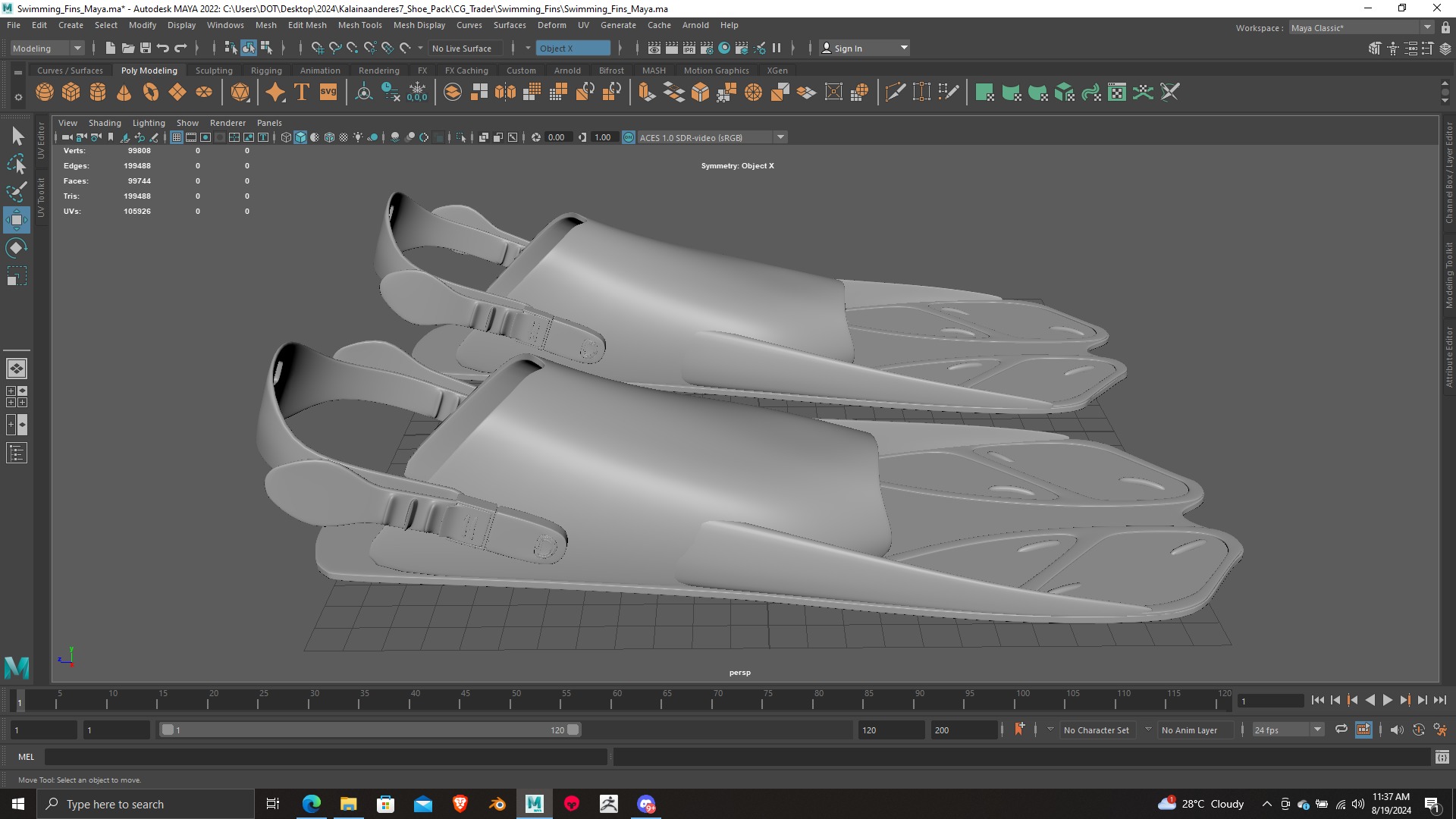Viewport: 1456px width, 819px height.
Task: Click the Multi-Cut knife shelf icon
Action: click(x=895, y=93)
